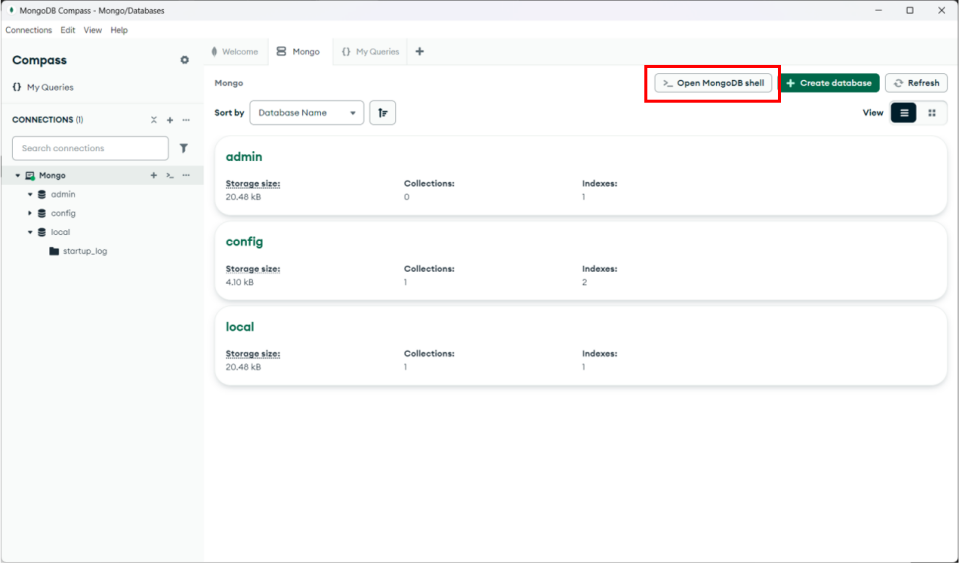960x565 pixels.
Task: Collapse the Mongo connection tree
Action: 18,176
